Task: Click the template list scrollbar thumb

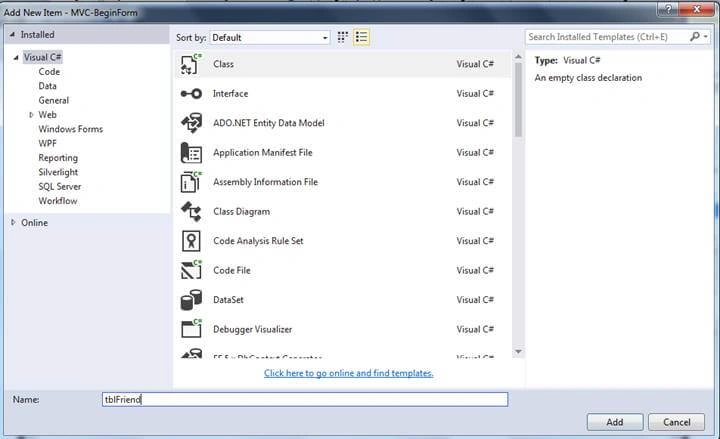Action: point(518,100)
